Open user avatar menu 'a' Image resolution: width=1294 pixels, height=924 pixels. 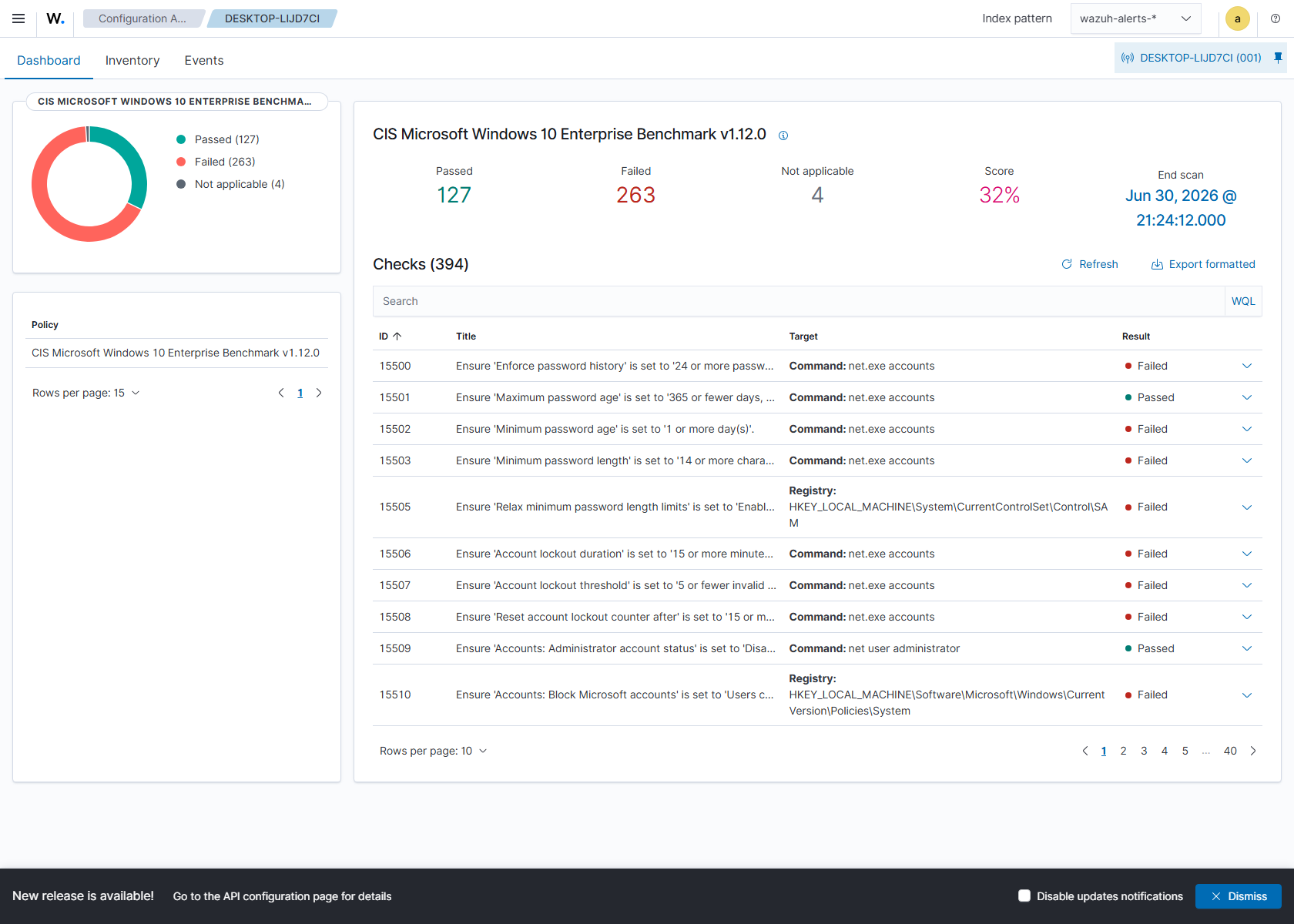point(1238,18)
